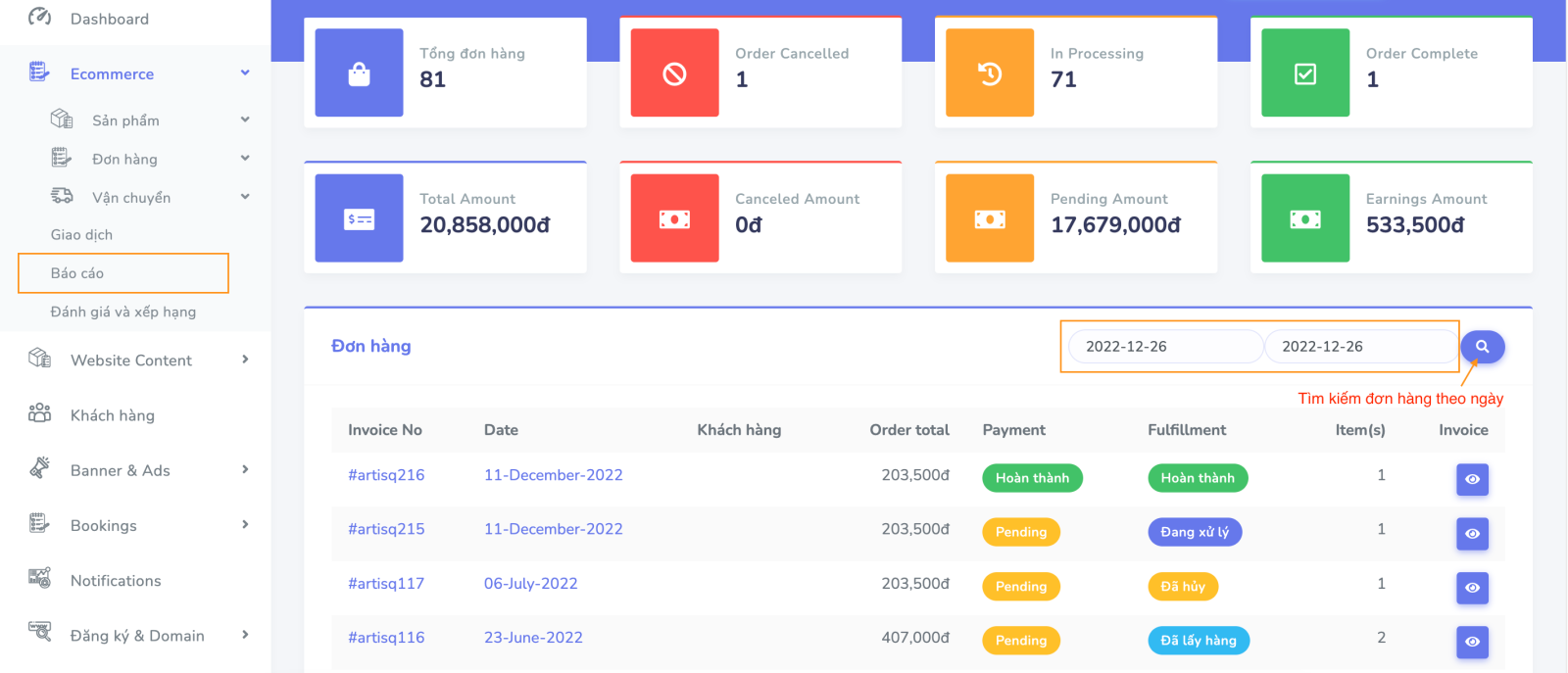View invoice for order #artisq216 via eye icon

[1472, 479]
